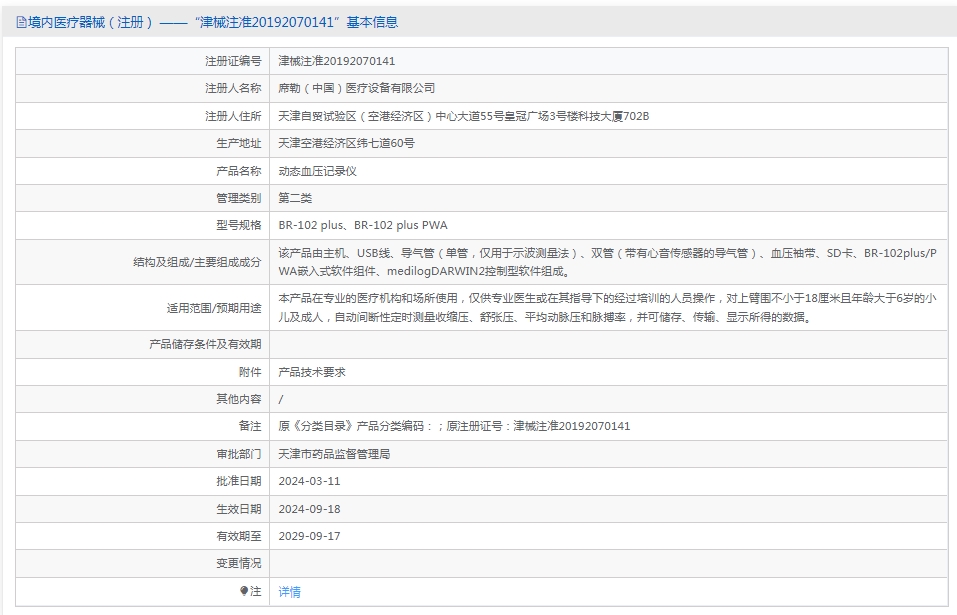Click the 生效日期 label

[x=239, y=509]
